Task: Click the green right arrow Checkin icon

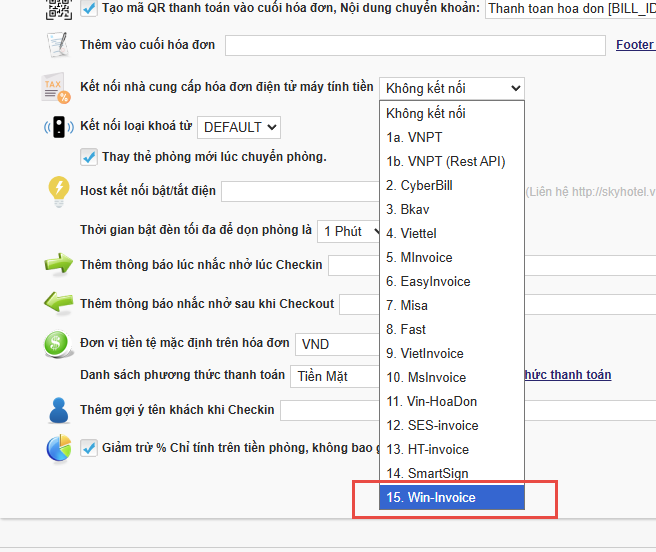Action: click(x=58, y=265)
